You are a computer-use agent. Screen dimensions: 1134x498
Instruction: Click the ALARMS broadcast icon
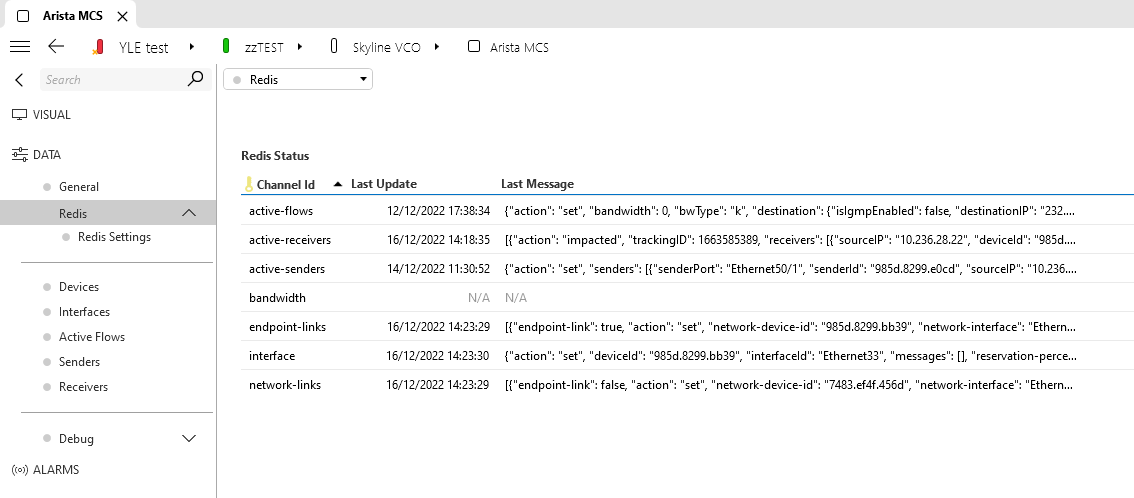[20, 470]
